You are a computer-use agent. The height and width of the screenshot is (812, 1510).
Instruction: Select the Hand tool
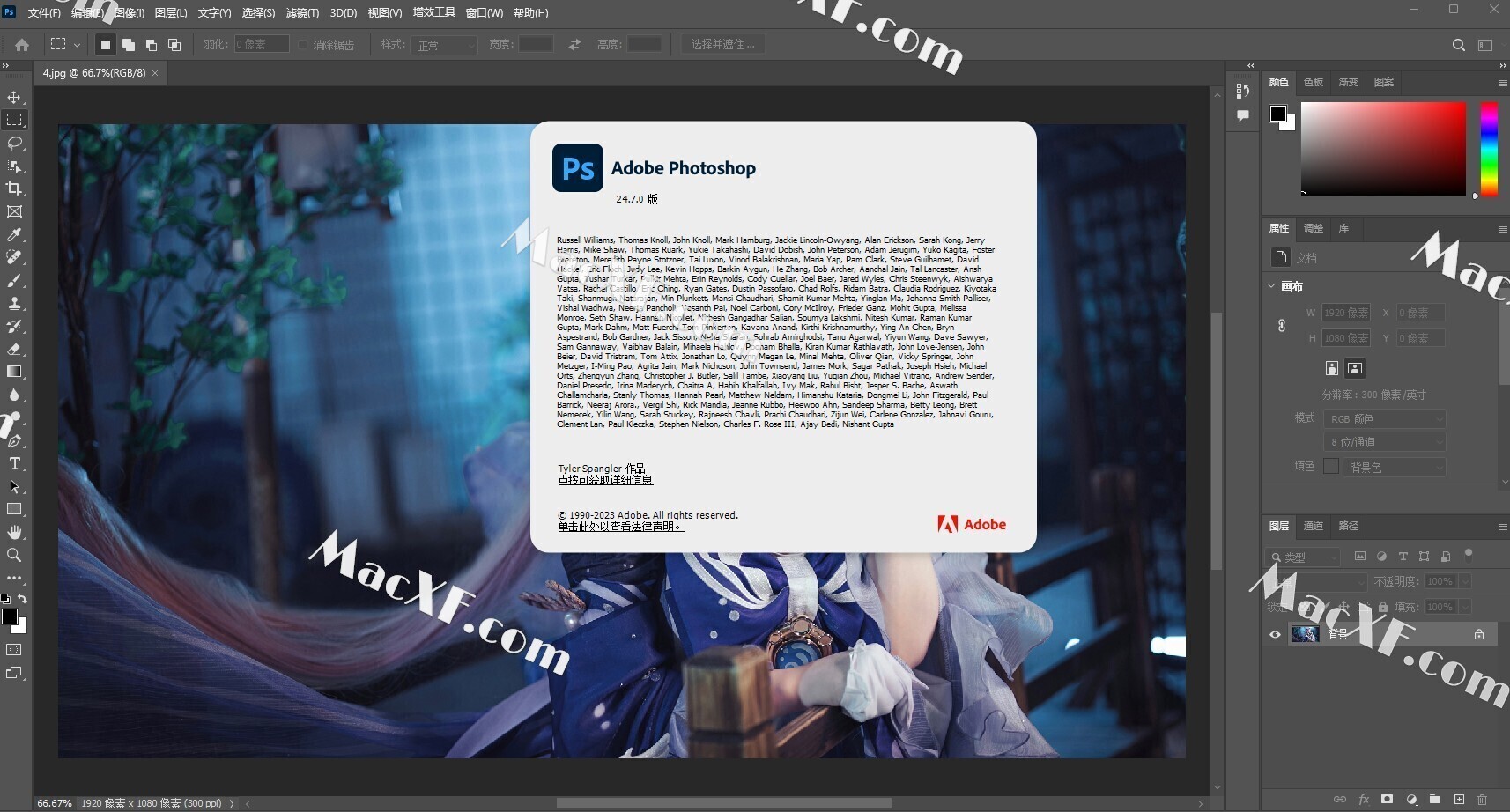tap(14, 532)
